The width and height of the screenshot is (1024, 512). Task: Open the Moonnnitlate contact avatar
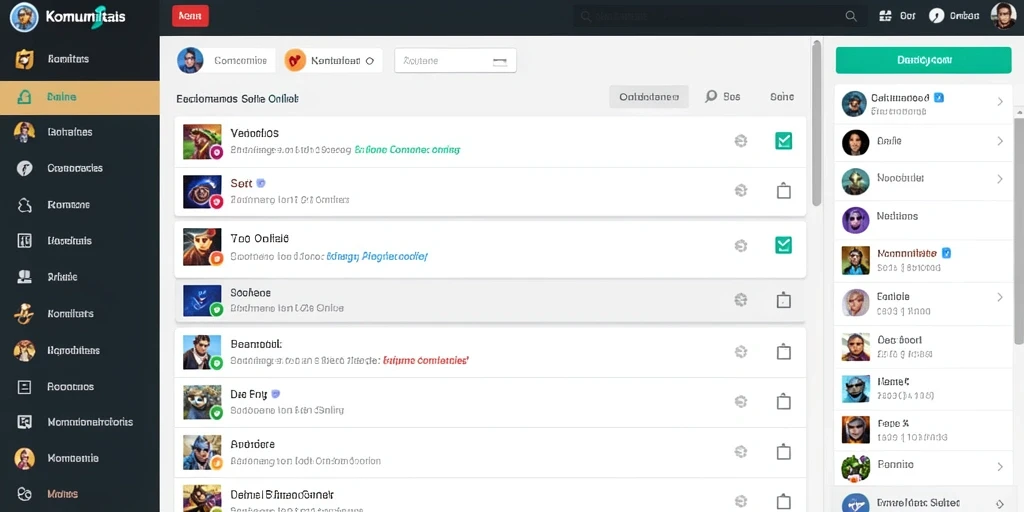856,261
